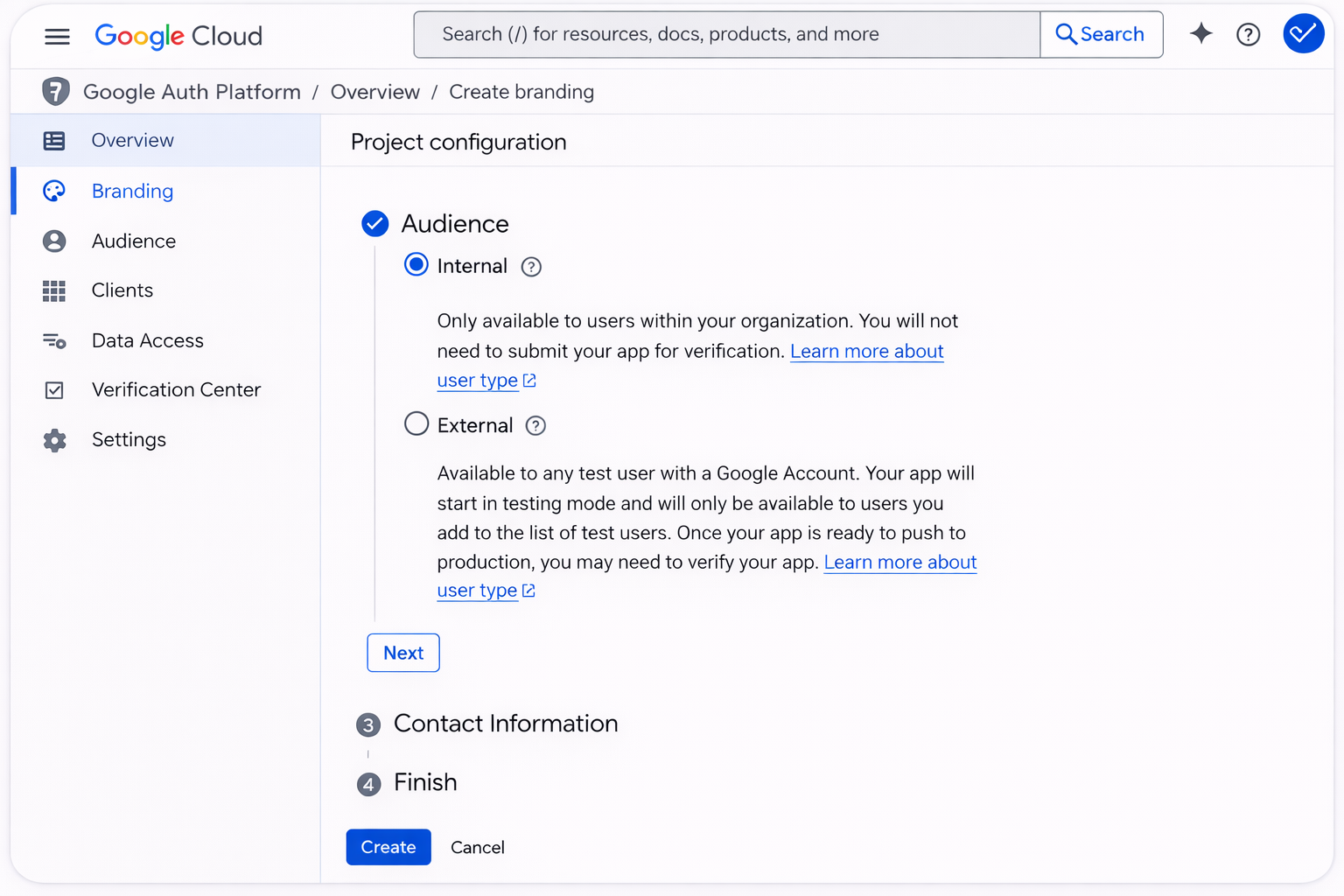Click the Google Cloud logo
This screenshot has width=1344, height=896.
tap(178, 36)
